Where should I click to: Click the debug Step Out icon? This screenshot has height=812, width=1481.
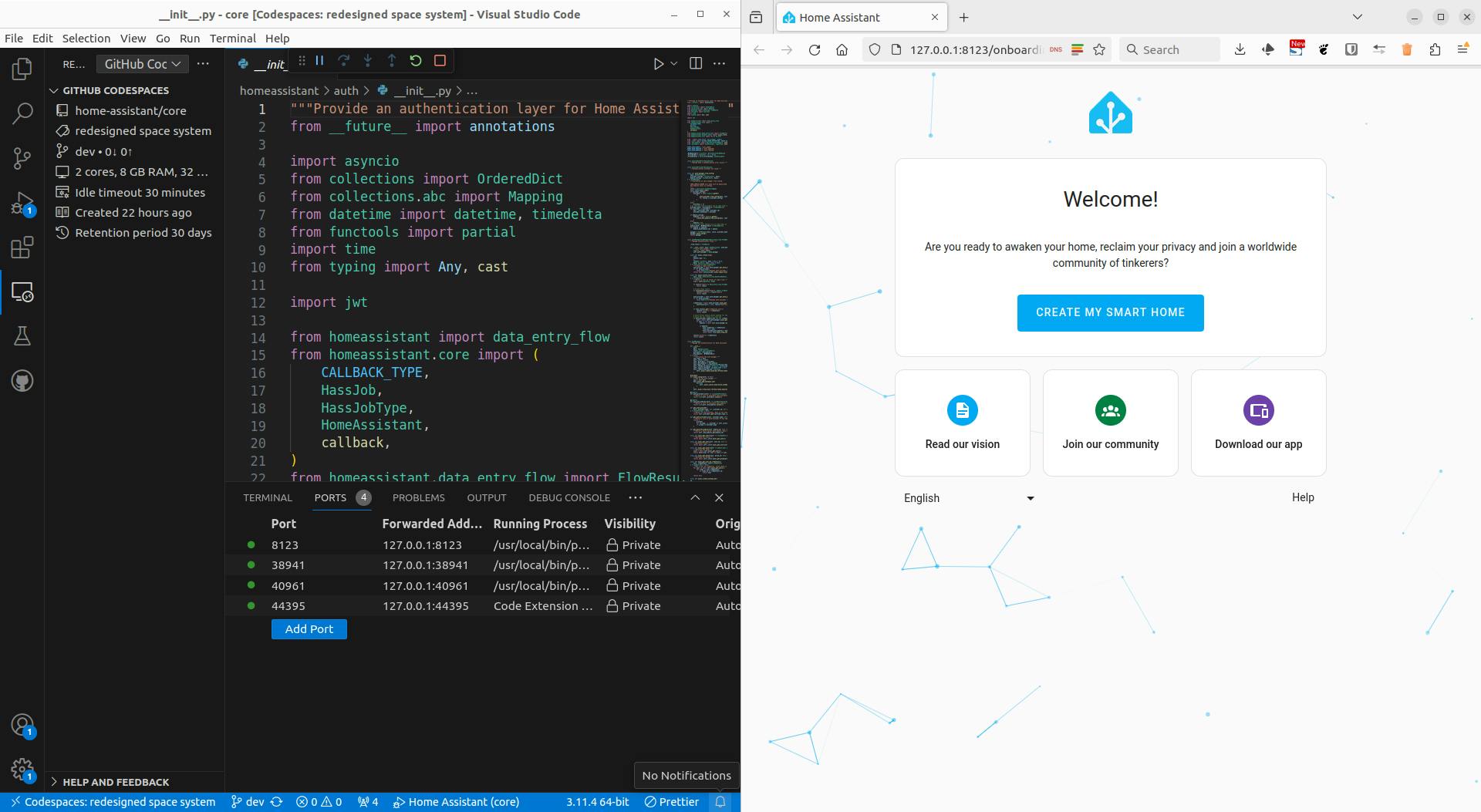click(x=392, y=60)
